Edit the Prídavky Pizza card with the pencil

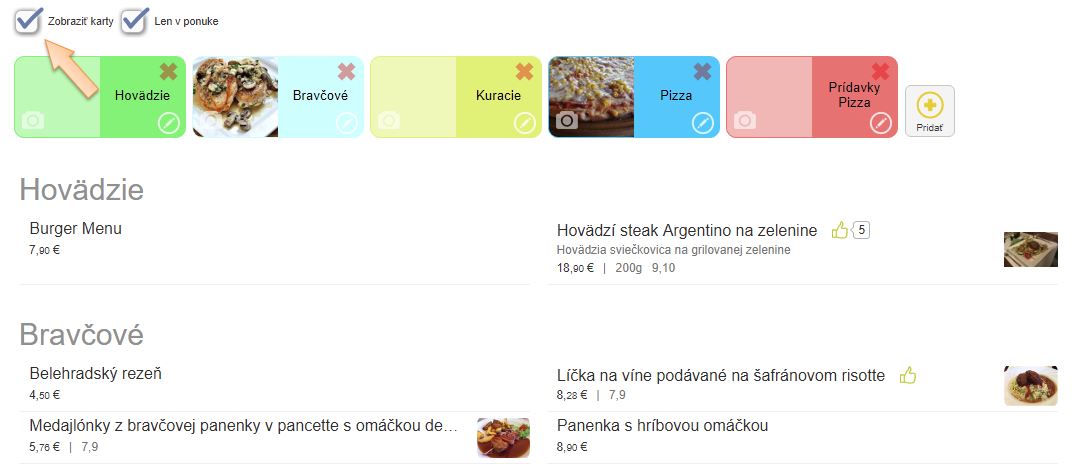click(880, 124)
